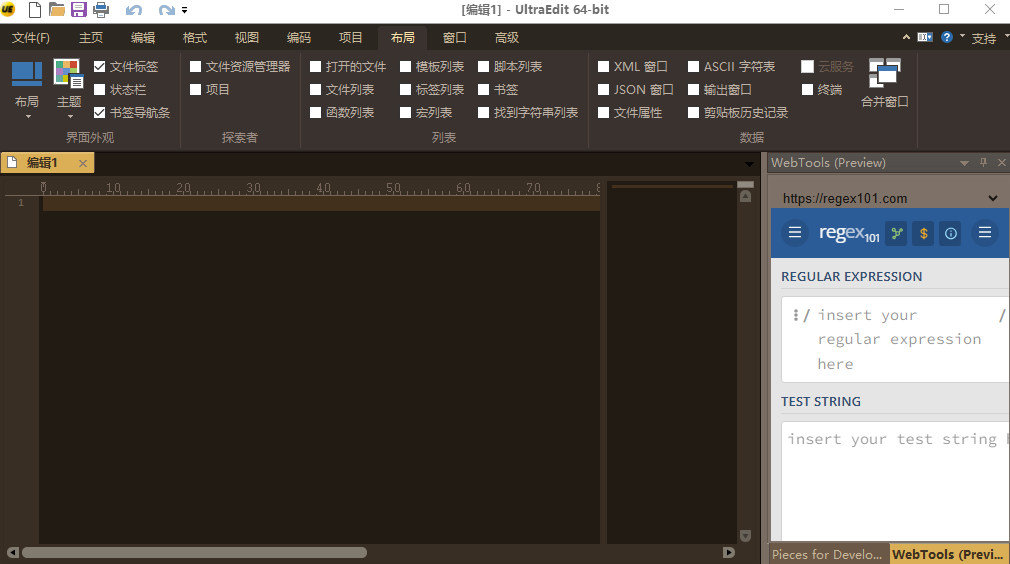Click horizontal scrollbar right arrow
1010x564 pixels.
point(729,552)
